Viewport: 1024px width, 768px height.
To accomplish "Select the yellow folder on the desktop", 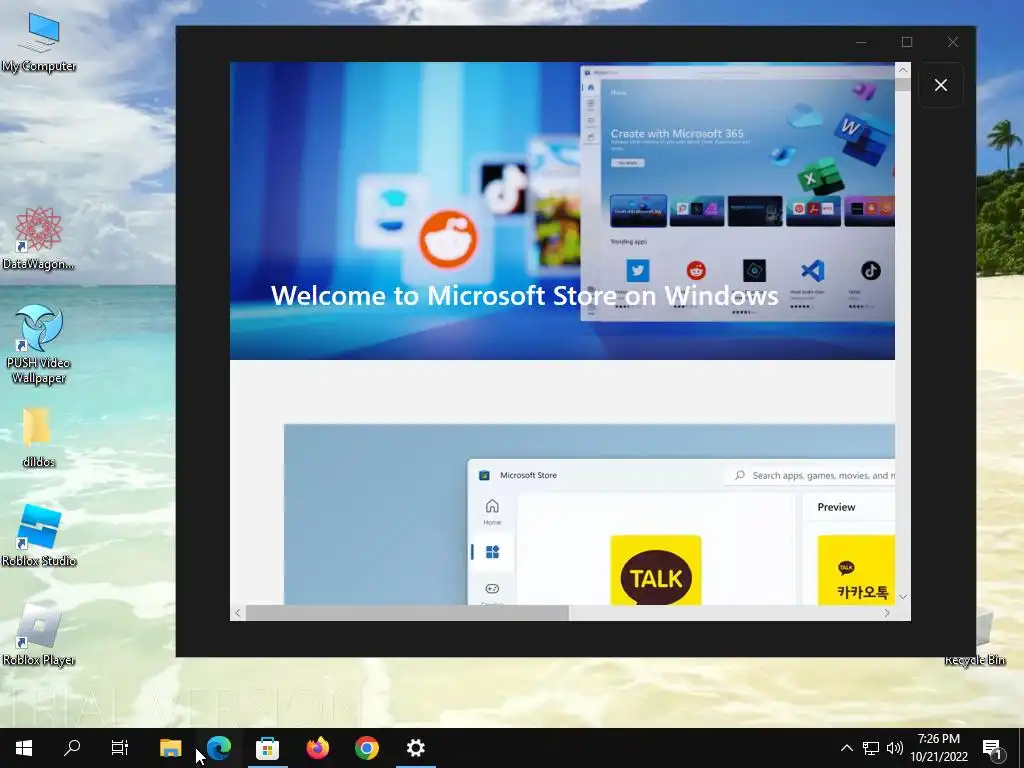I will (x=38, y=438).
